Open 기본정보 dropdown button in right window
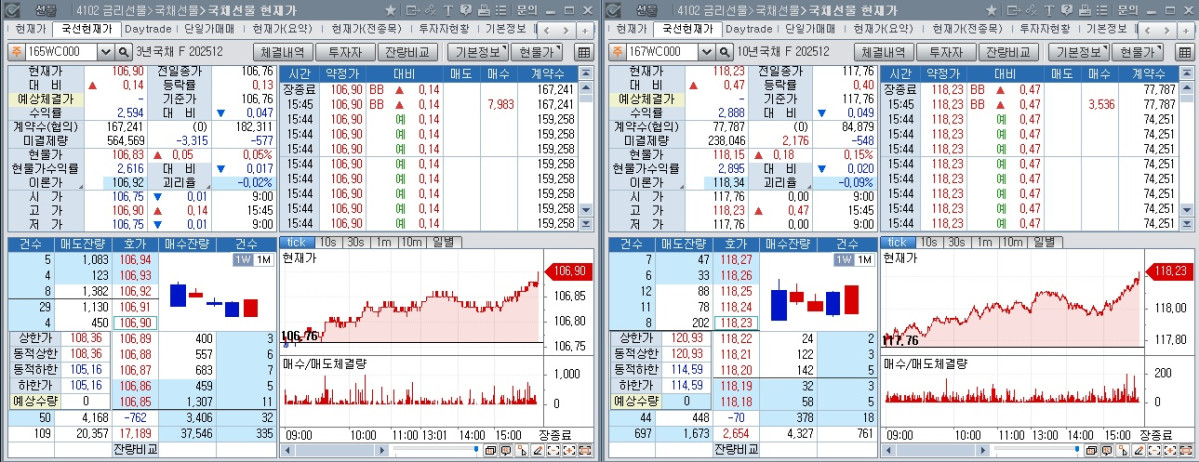 point(1078,53)
